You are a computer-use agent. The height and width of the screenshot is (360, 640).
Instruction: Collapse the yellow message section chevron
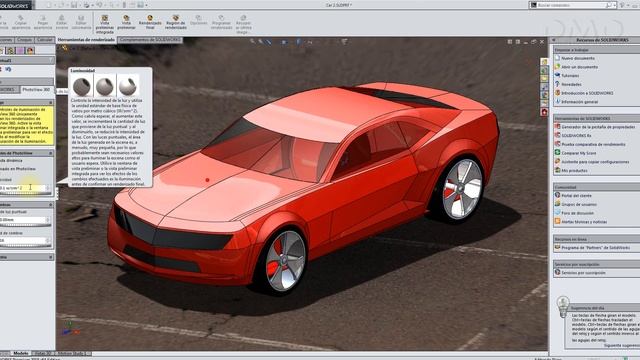(x=51, y=102)
